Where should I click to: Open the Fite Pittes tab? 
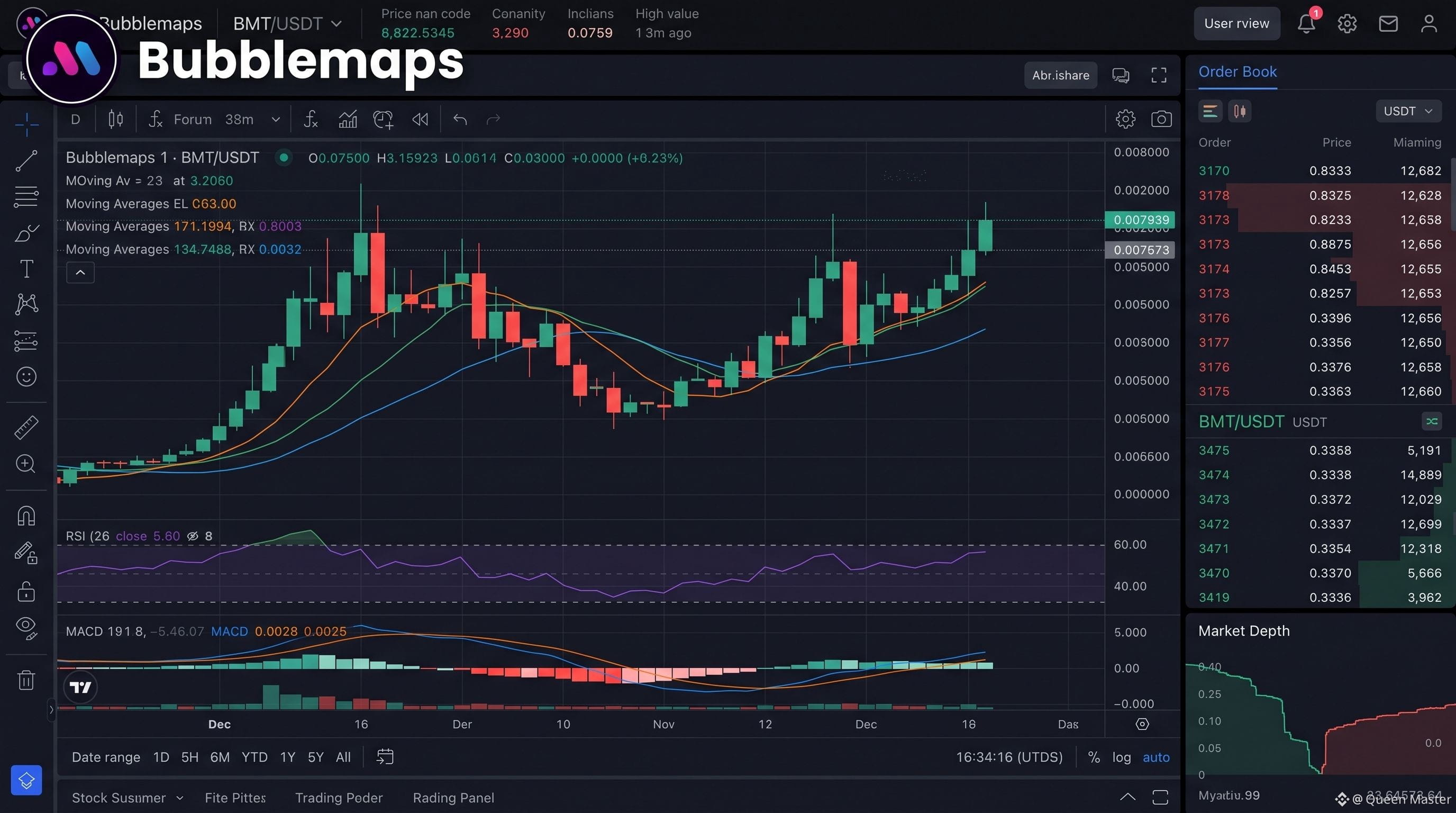(x=235, y=798)
